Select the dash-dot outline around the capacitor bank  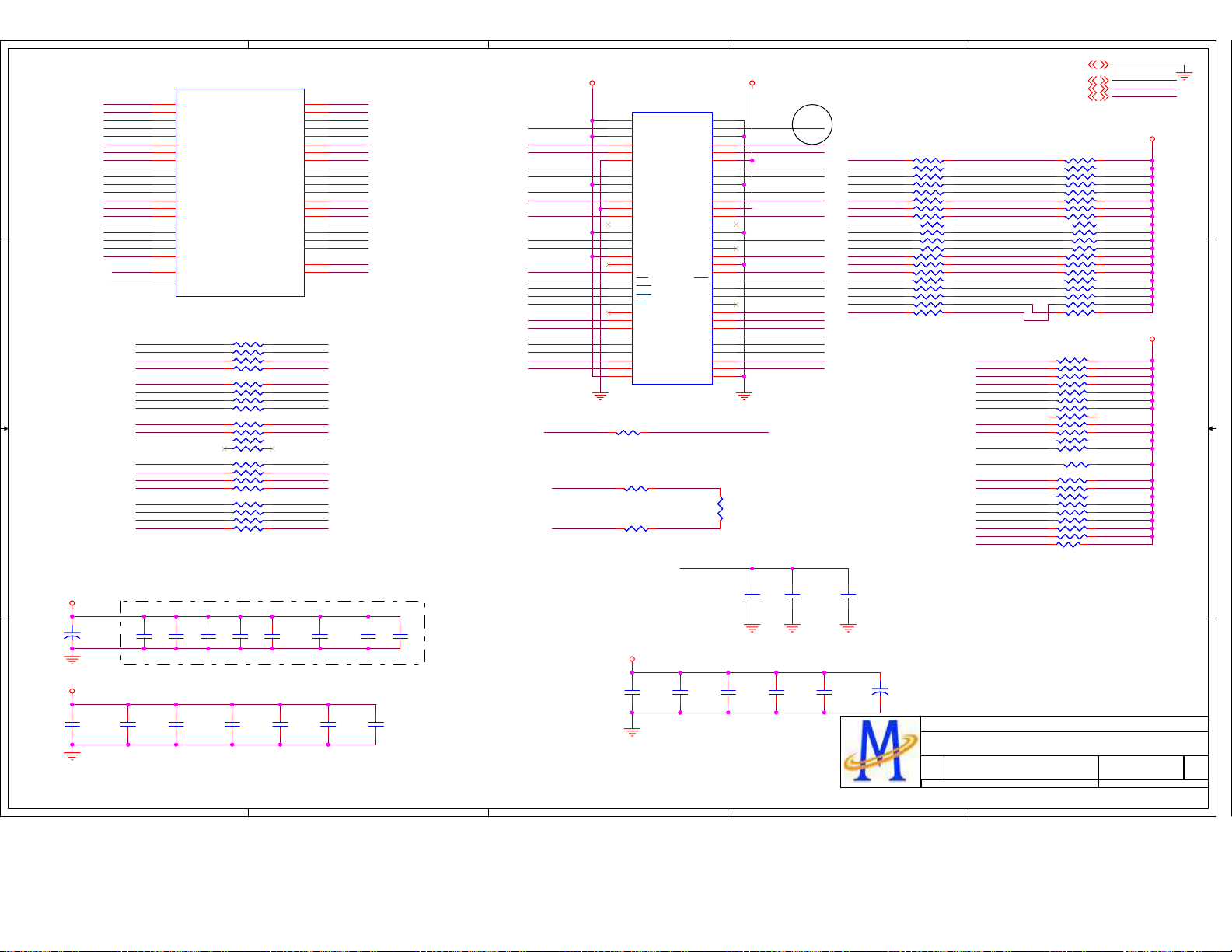pyautogui.click(x=273, y=633)
